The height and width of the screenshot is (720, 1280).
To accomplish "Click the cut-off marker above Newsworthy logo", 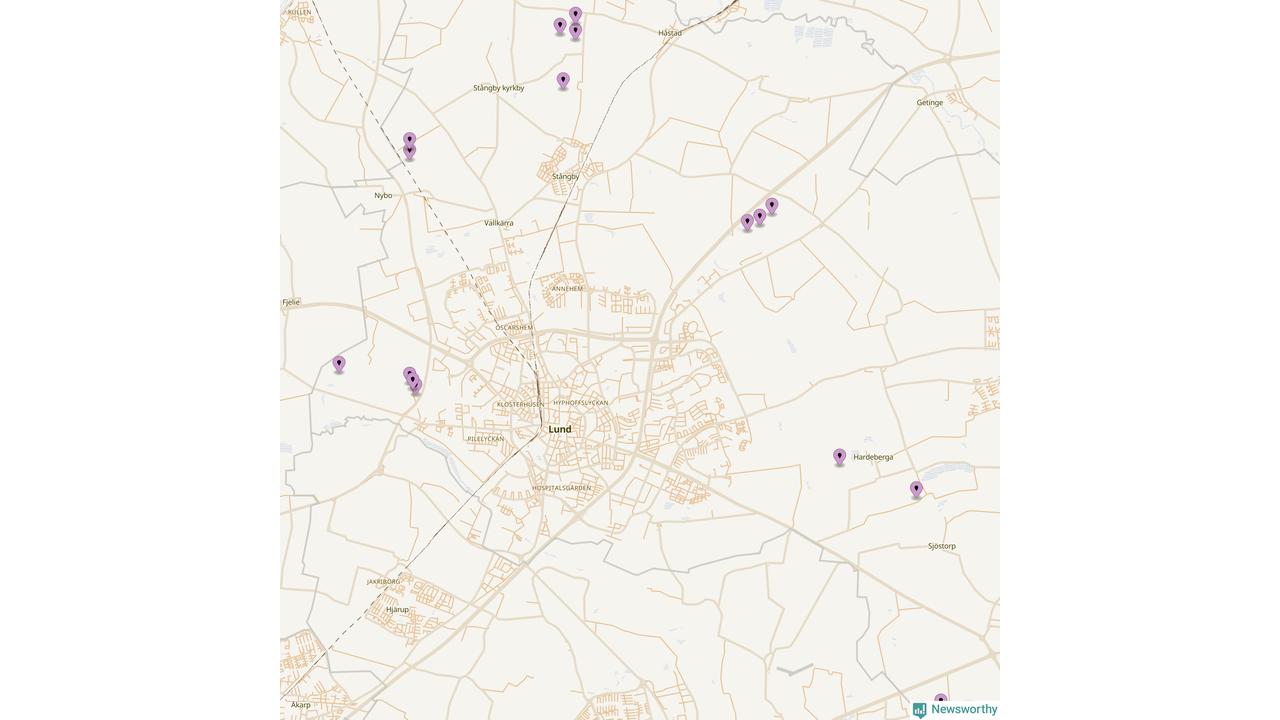I will (940, 700).
